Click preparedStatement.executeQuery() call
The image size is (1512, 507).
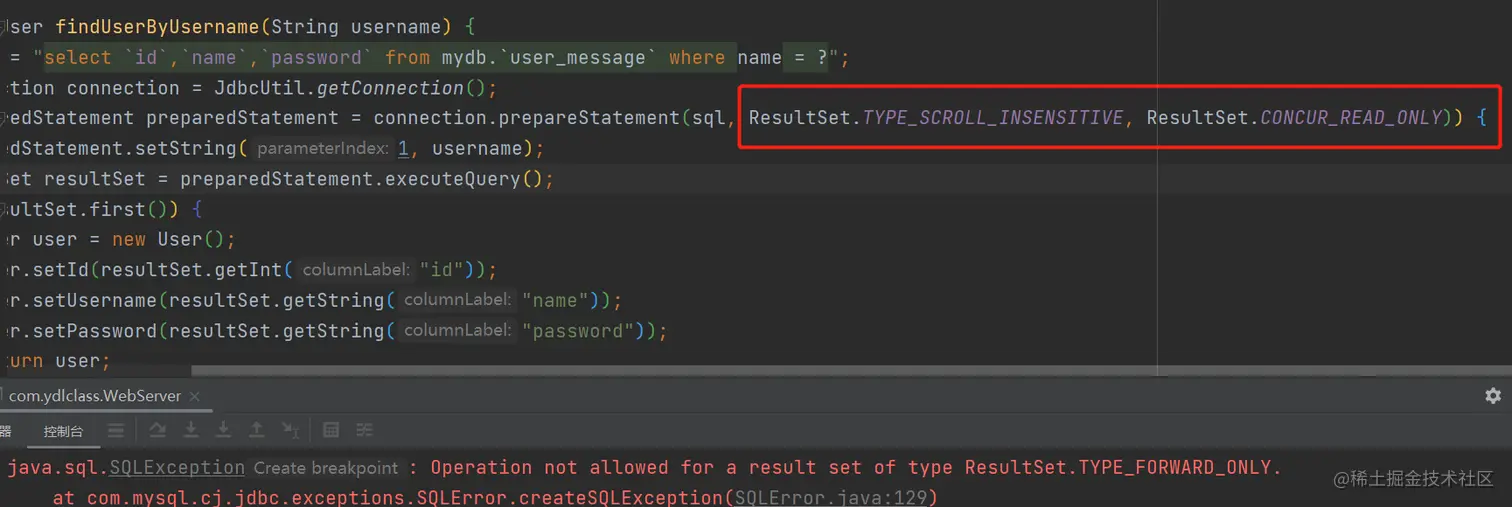coord(361,179)
